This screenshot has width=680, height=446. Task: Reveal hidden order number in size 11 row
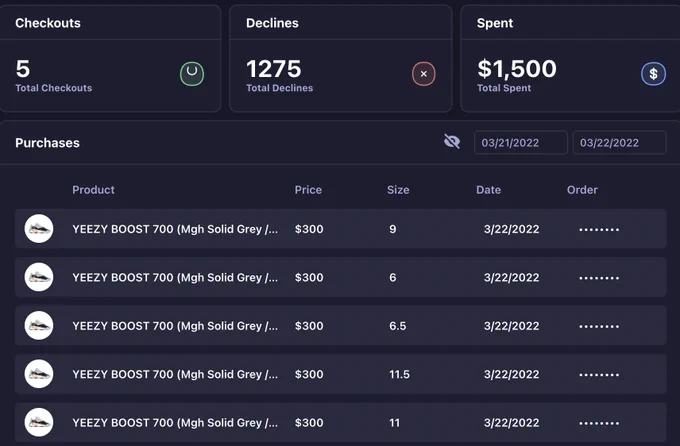coord(599,423)
